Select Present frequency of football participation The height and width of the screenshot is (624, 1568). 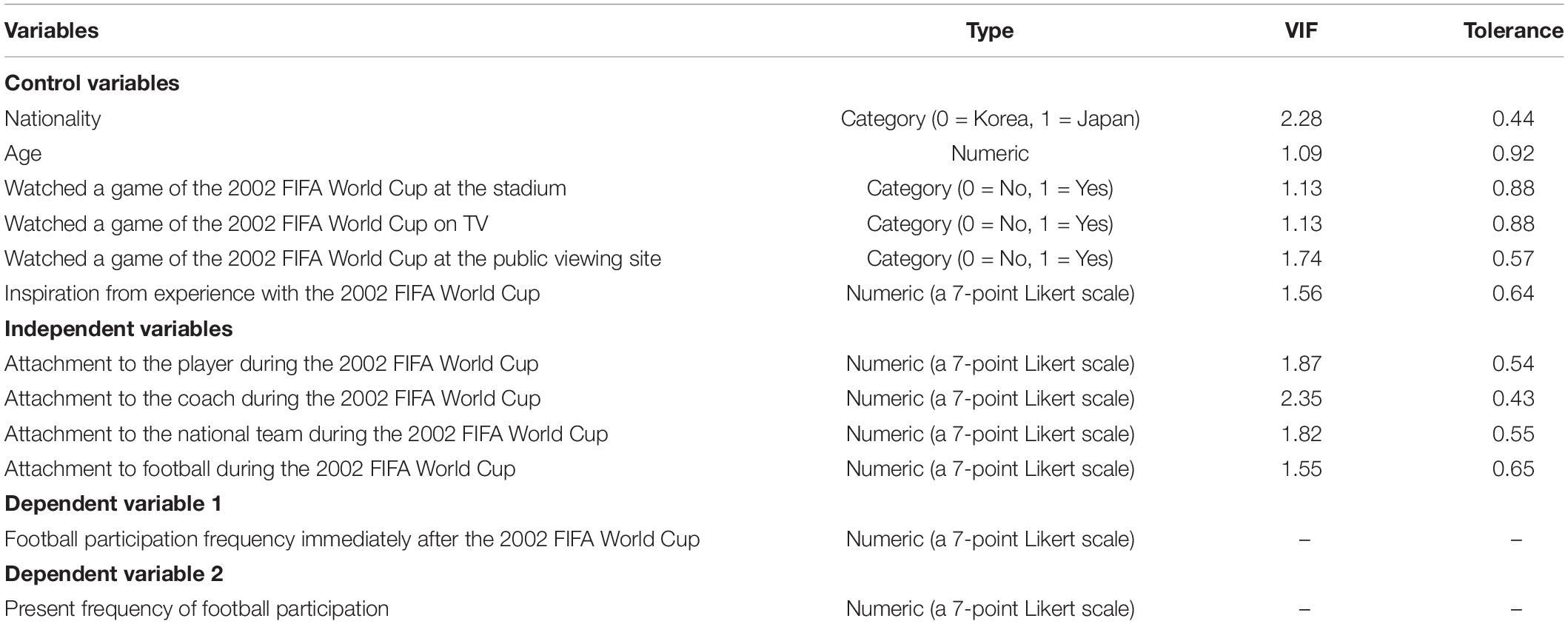(x=196, y=608)
